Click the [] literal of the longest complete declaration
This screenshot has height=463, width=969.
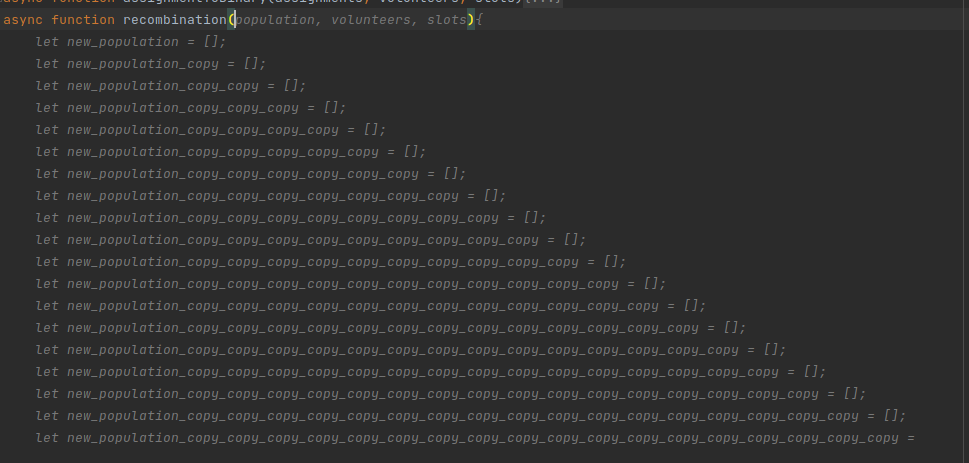[x=891, y=416]
